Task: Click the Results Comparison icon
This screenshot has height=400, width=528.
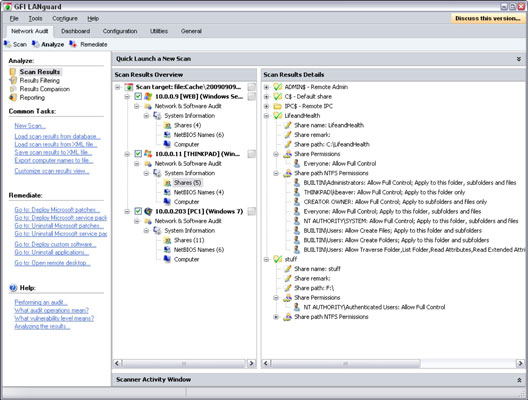Action: pyautogui.click(x=13, y=89)
